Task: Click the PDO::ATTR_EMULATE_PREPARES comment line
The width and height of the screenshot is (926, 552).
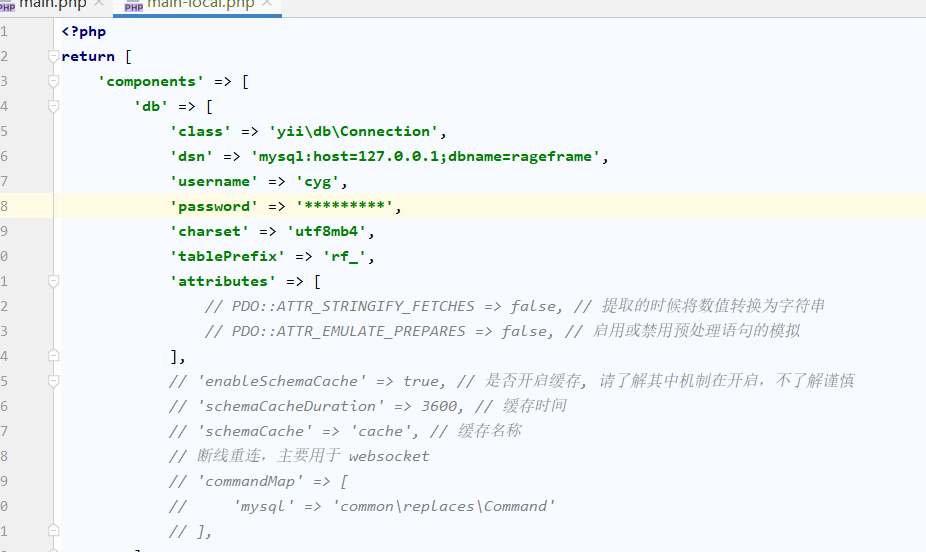Action: (502, 331)
